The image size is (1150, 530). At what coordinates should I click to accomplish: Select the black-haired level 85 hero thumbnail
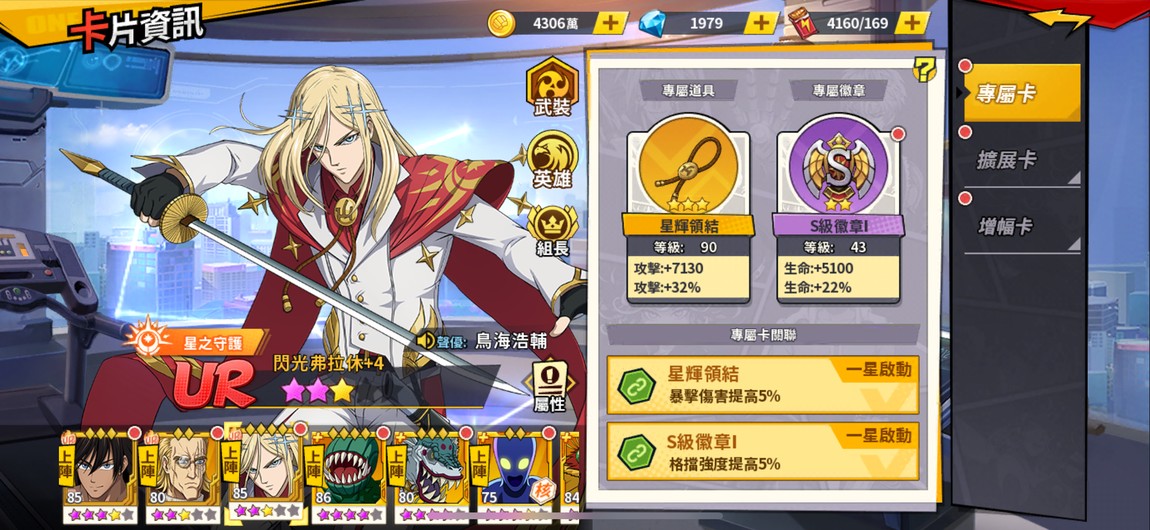pos(98,475)
